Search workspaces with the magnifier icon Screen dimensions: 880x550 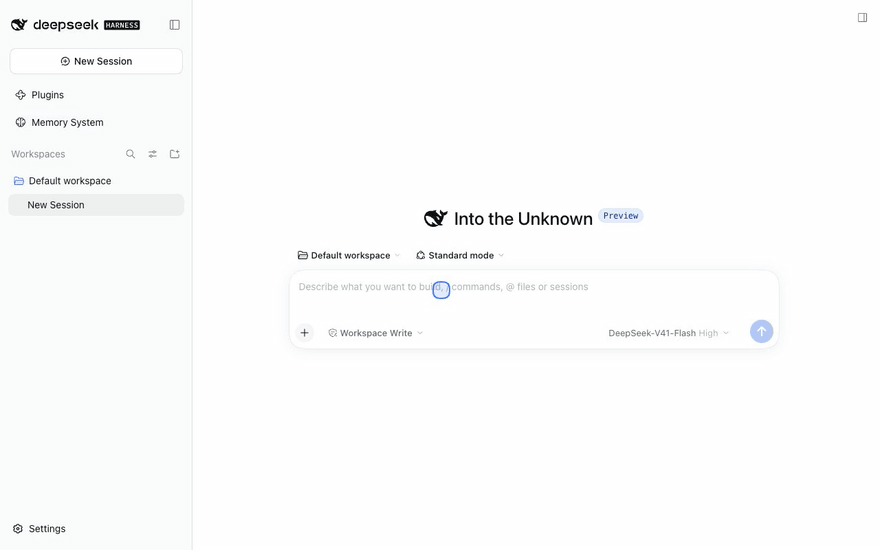130,154
